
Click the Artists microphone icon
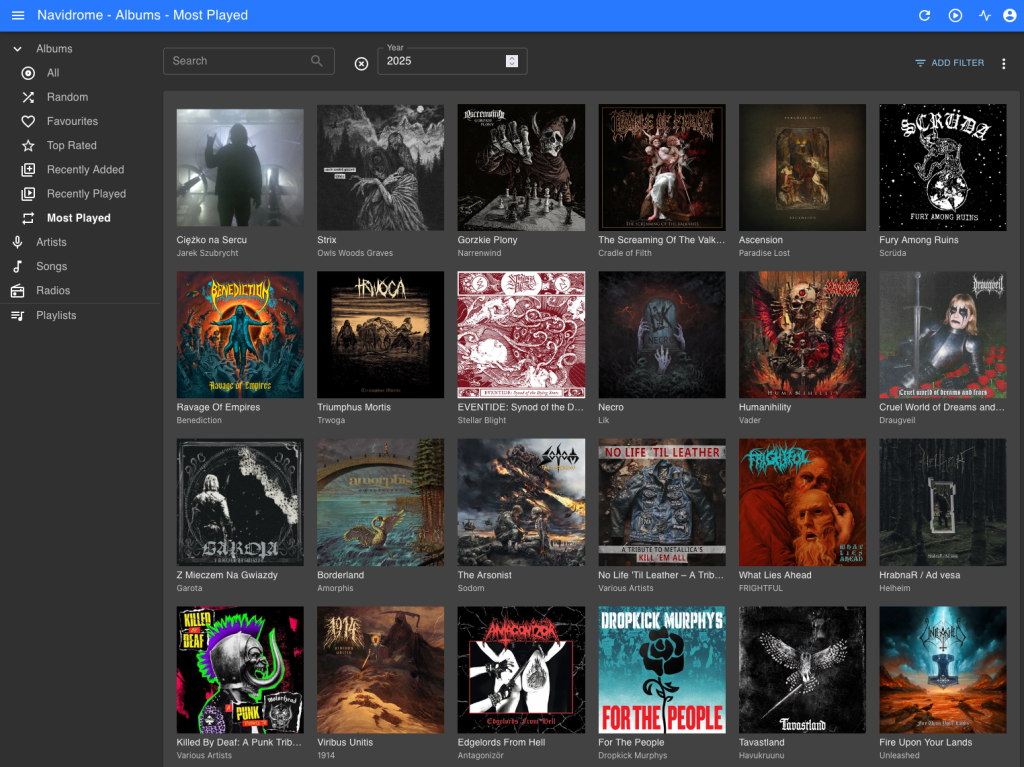17,242
